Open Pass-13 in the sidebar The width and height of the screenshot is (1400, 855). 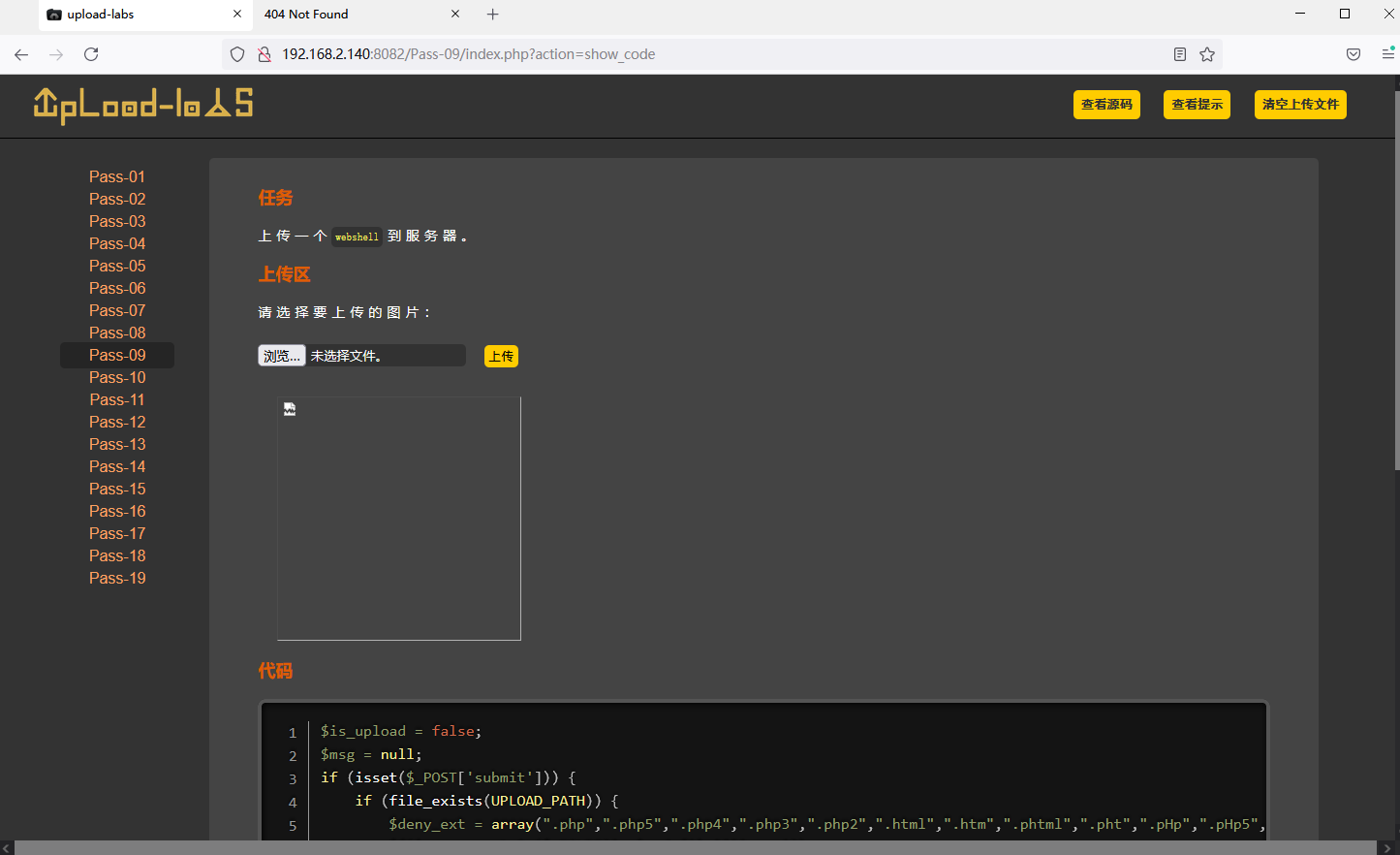pos(117,444)
